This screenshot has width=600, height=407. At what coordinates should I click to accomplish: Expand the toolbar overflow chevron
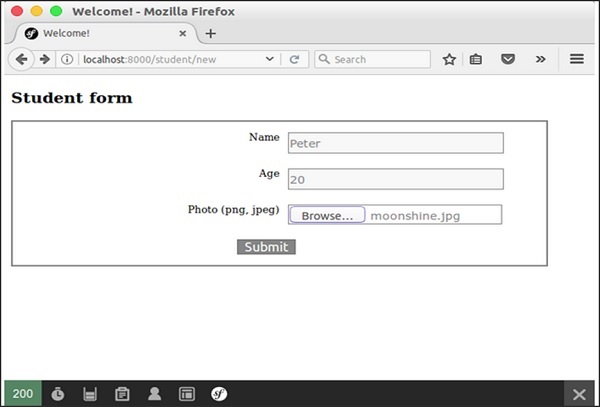point(540,59)
